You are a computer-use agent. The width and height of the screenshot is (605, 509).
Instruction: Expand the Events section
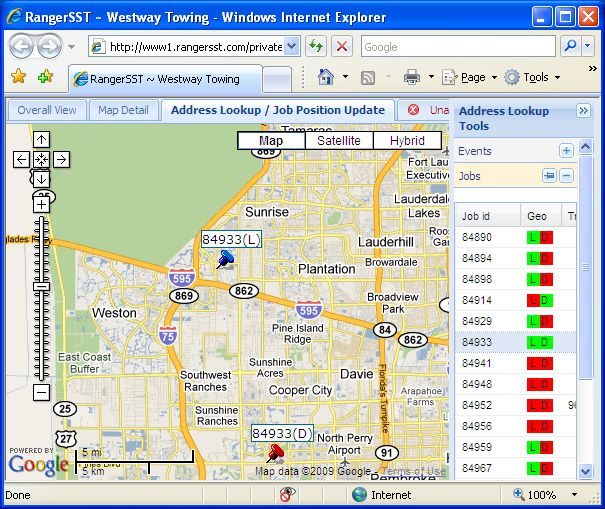tap(566, 151)
